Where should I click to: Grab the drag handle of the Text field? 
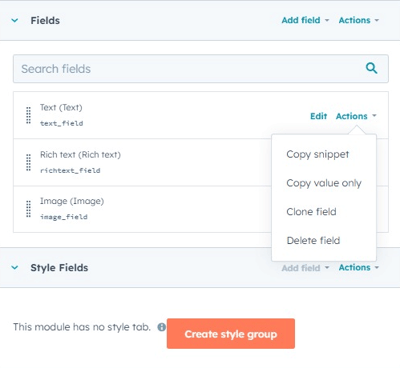tap(28, 115)
